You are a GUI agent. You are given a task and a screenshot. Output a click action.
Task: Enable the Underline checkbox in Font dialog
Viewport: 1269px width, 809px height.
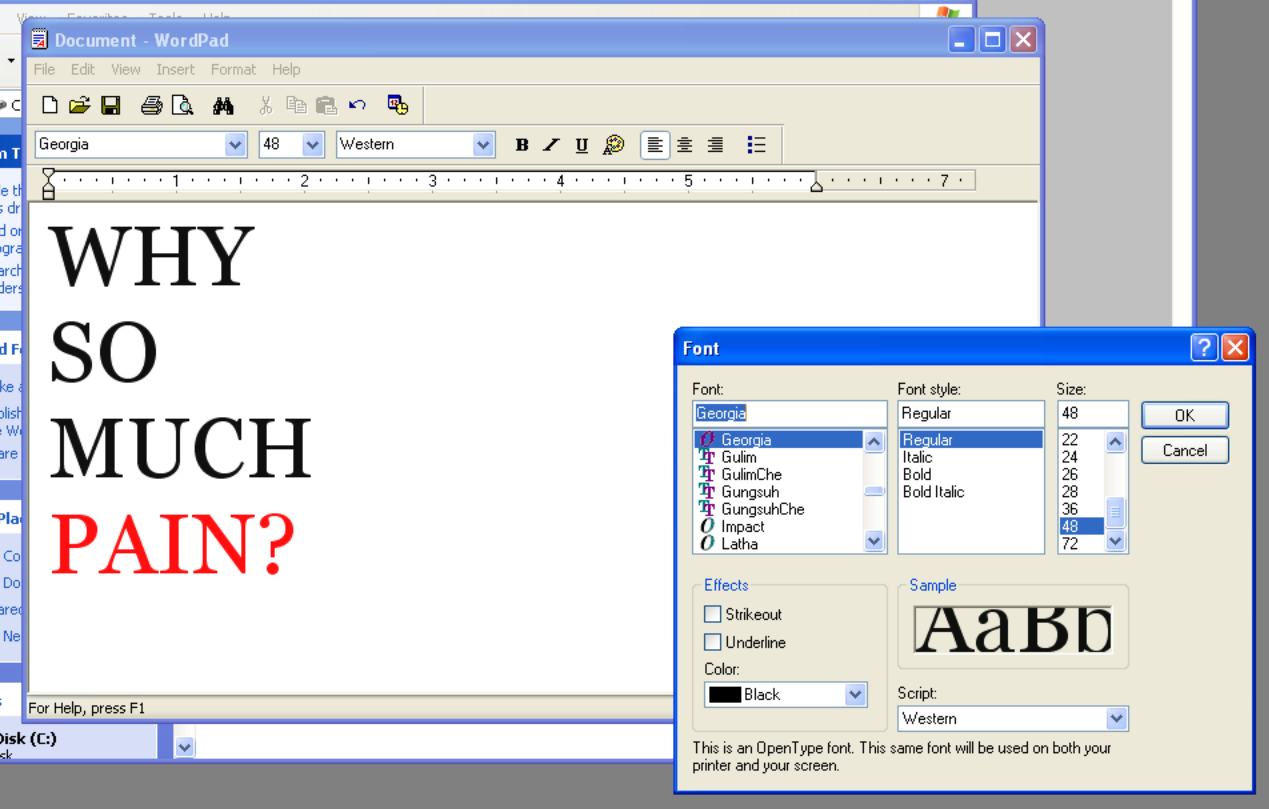(x=713, y=642)
